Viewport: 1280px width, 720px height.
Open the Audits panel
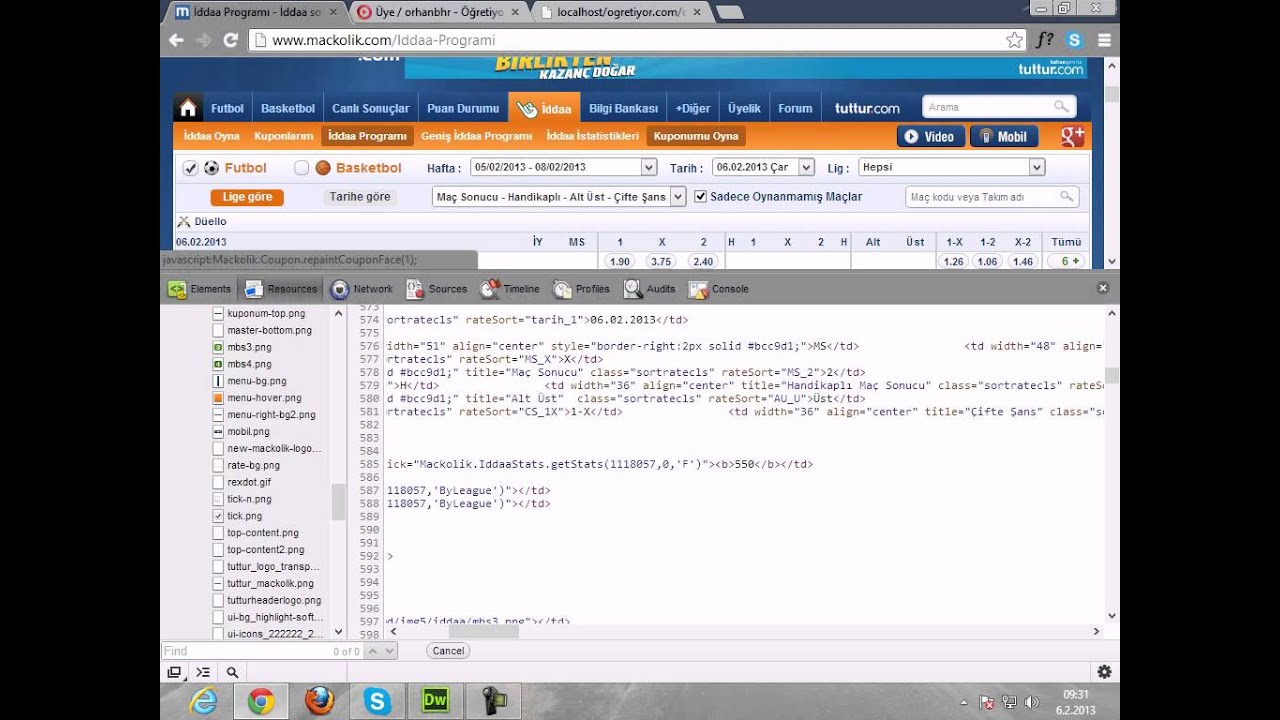point(650,289)
